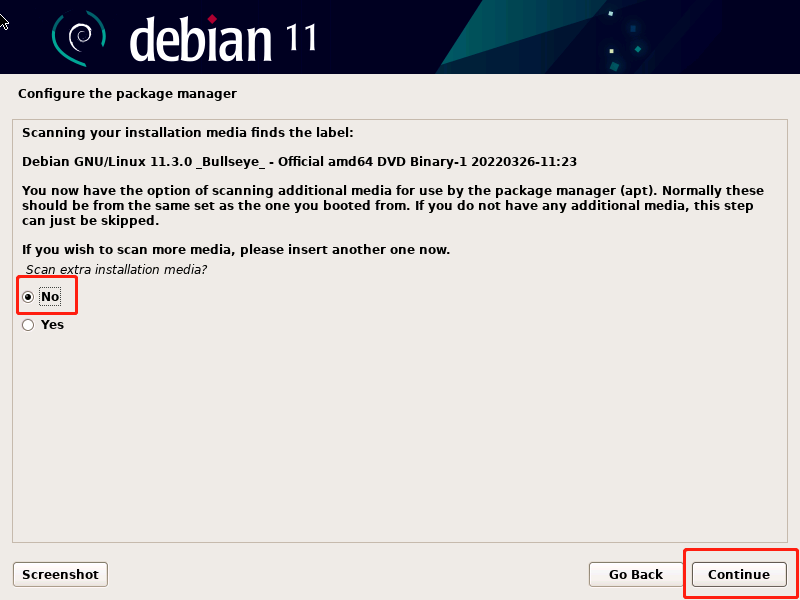
Task: Click the Screenshot button
Action: click(60, 574)
